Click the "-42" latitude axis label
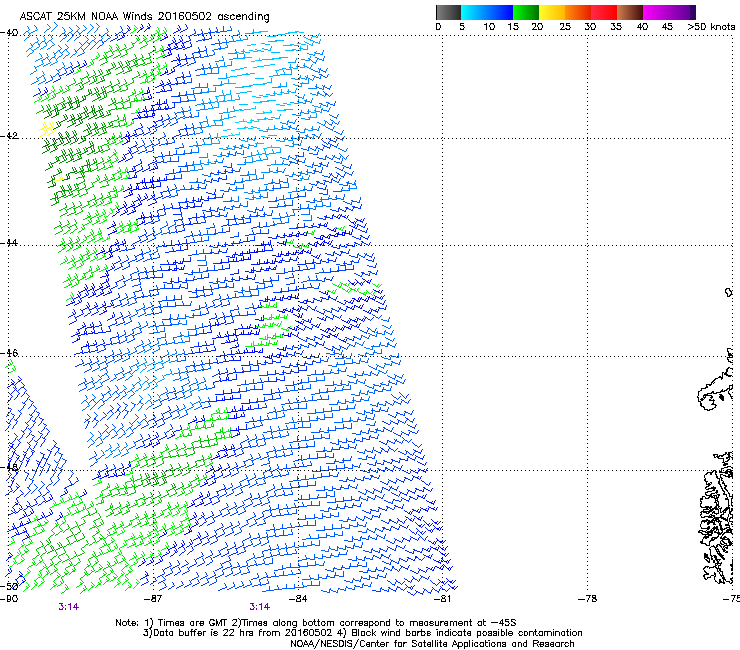 tap(9, 136)
